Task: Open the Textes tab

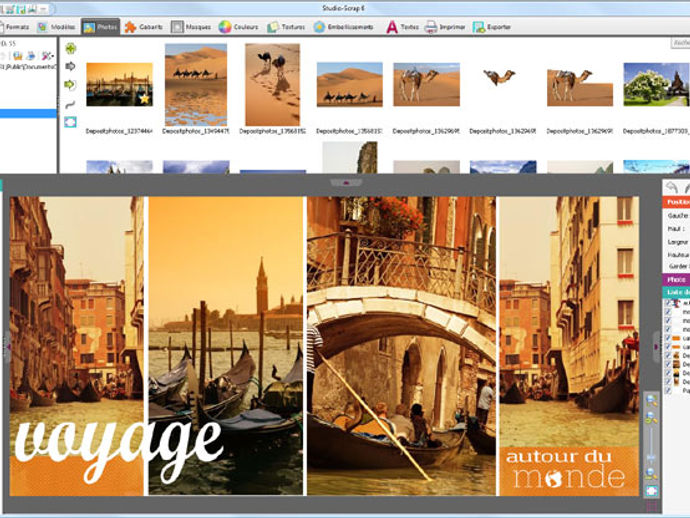Action: click(x=403, y=27)
